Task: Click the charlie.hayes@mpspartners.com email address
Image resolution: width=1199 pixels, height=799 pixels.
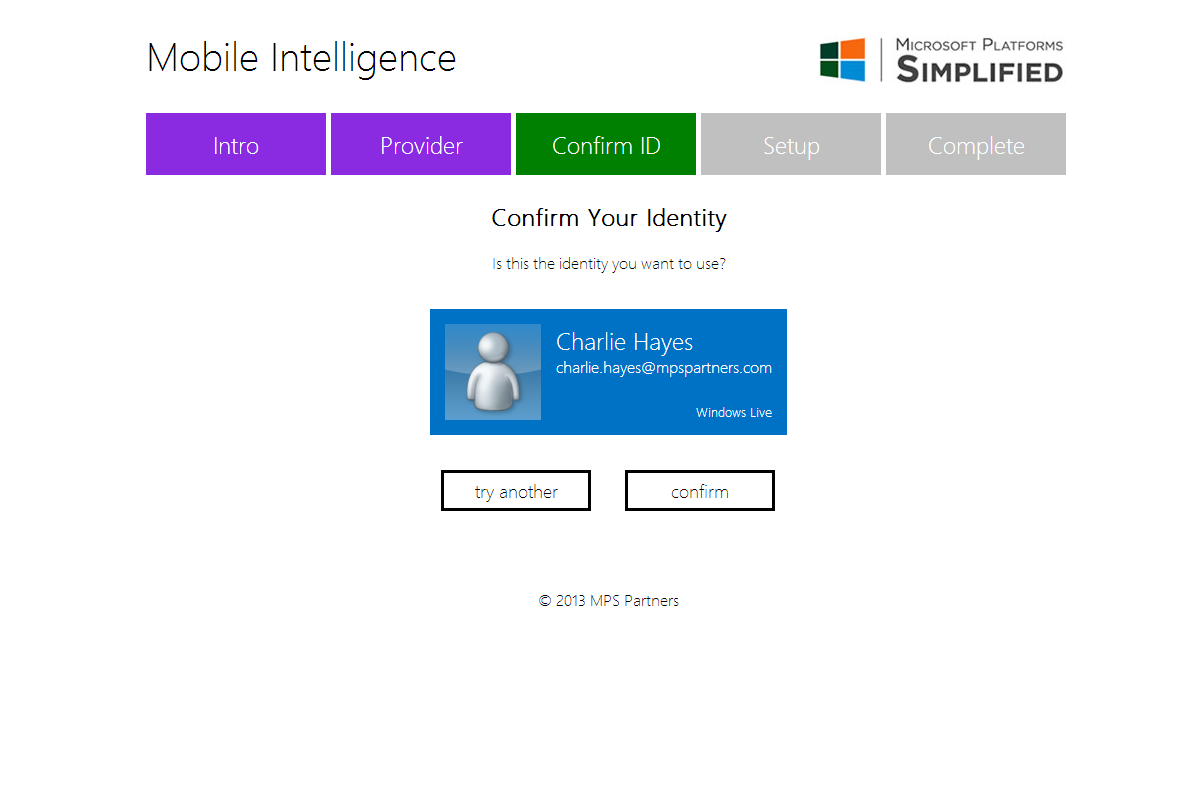Action: coord(664,368)
